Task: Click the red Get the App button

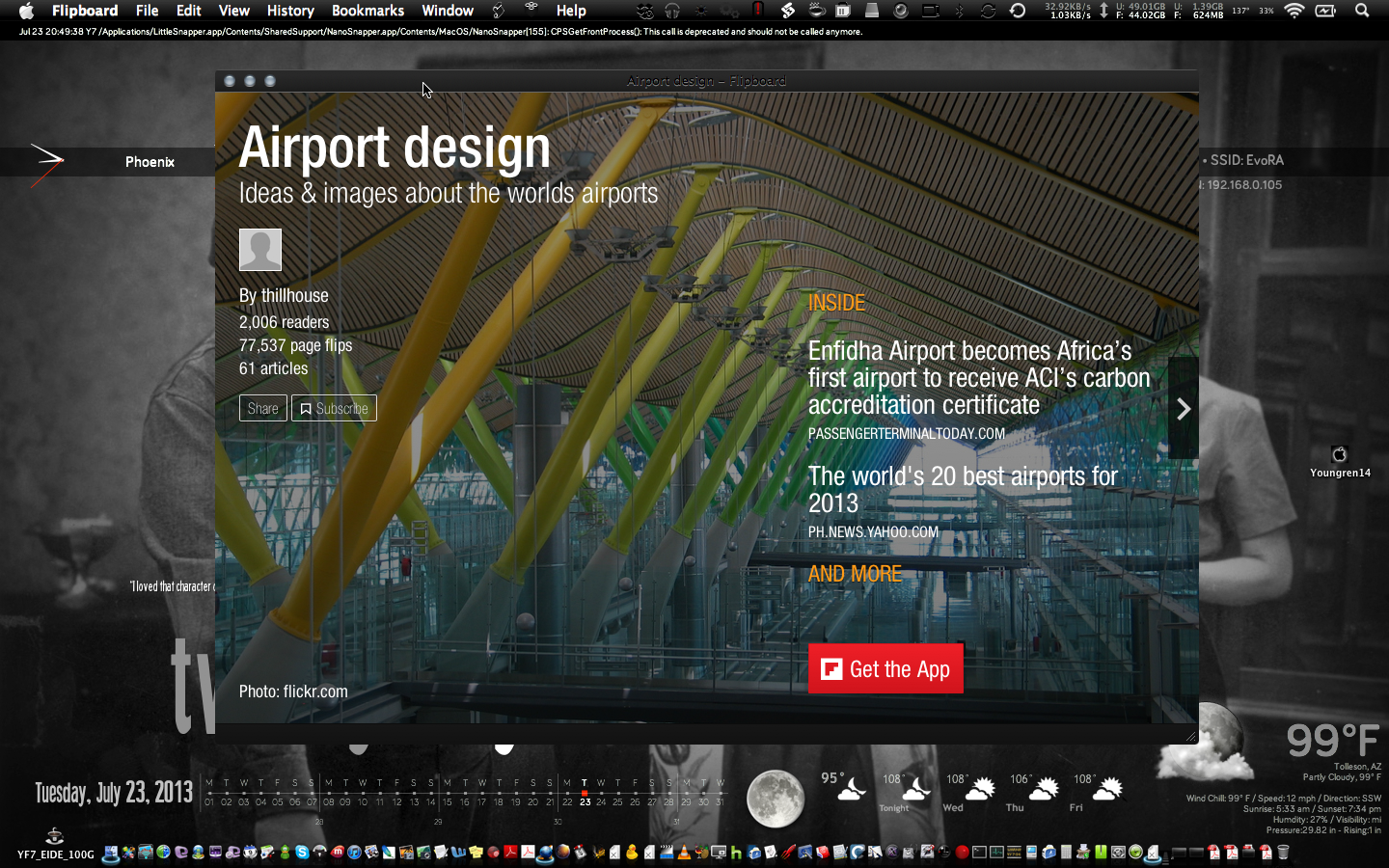Action: coord(885,668)
